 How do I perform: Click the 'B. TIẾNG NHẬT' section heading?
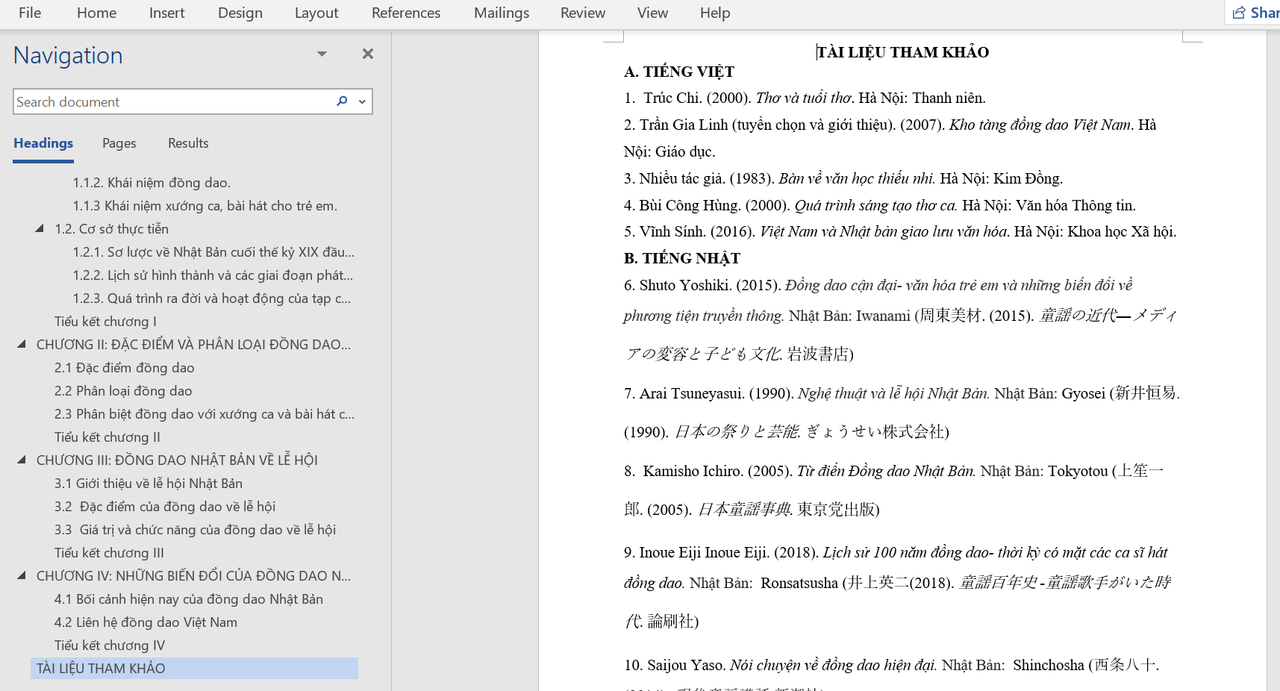[682, 258]
